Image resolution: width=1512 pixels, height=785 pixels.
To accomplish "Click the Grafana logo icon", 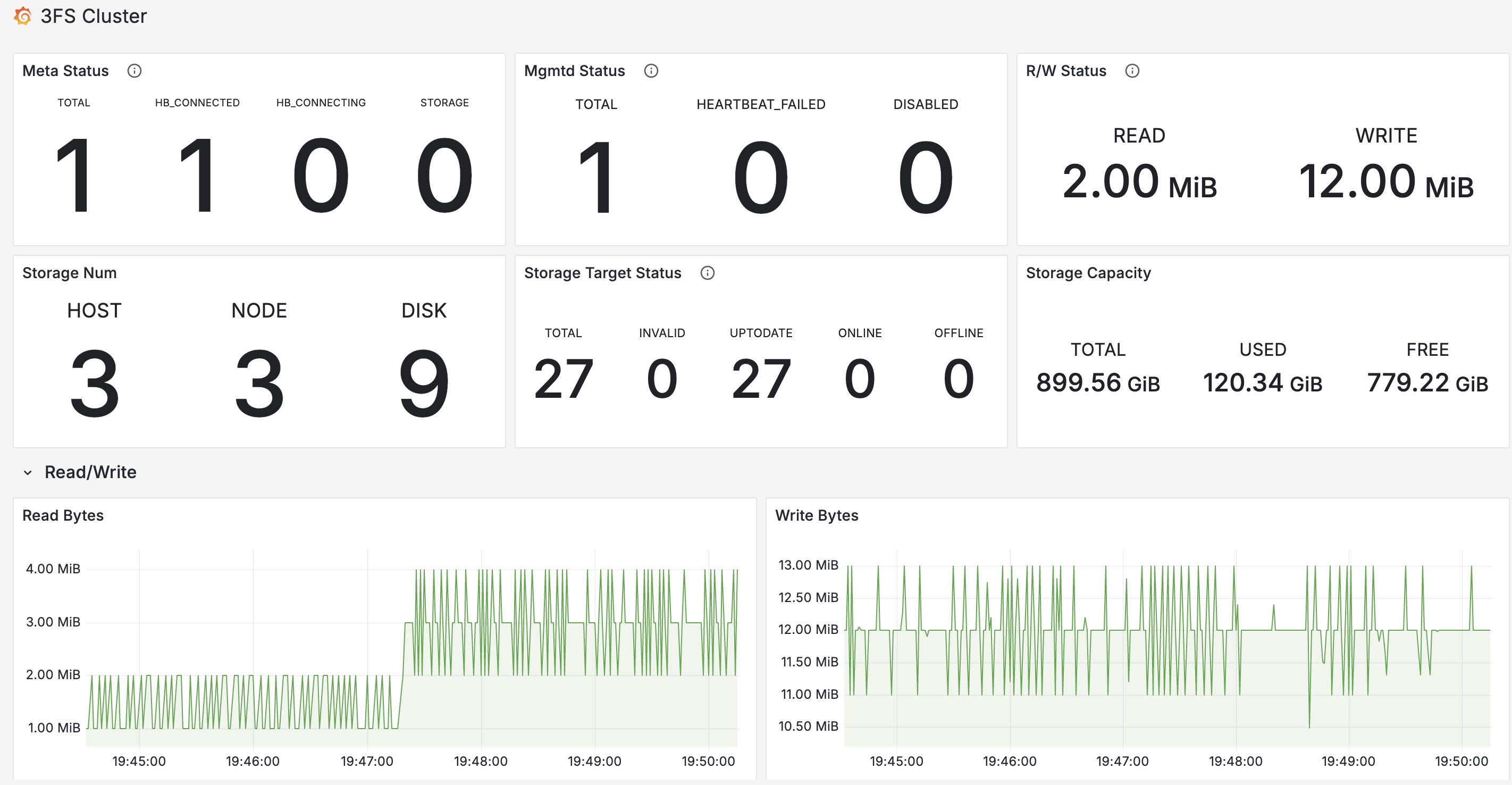I will click(x=22, y=16).
